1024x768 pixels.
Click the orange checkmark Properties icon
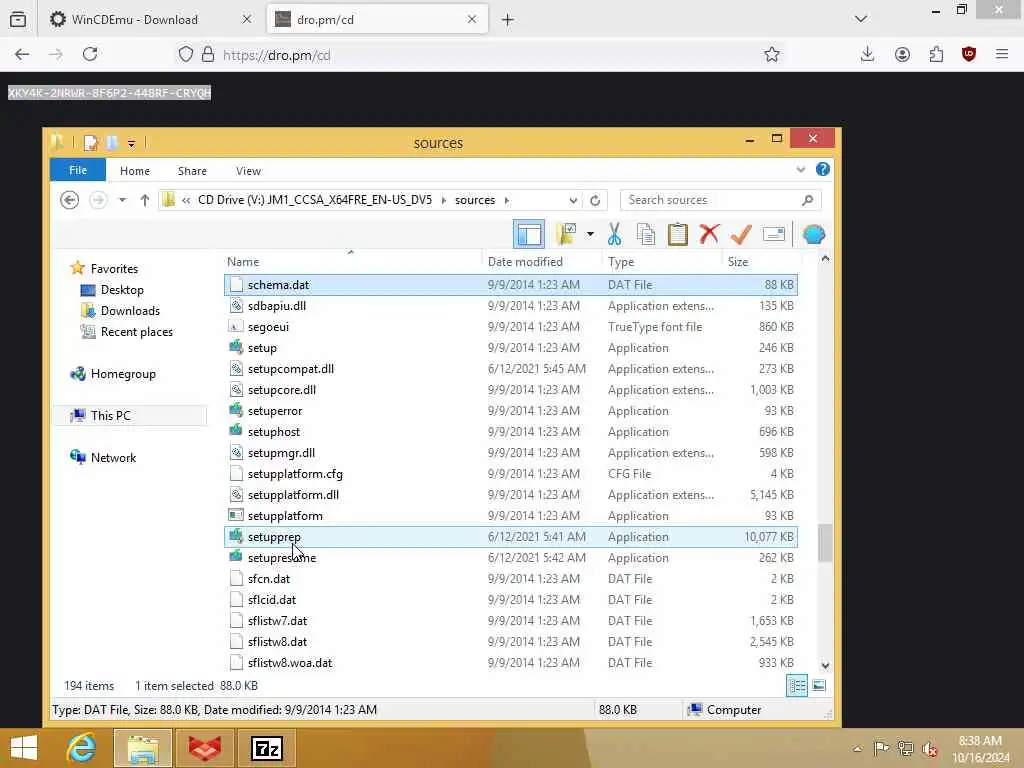pyautogui.click(x=741, y=234)
